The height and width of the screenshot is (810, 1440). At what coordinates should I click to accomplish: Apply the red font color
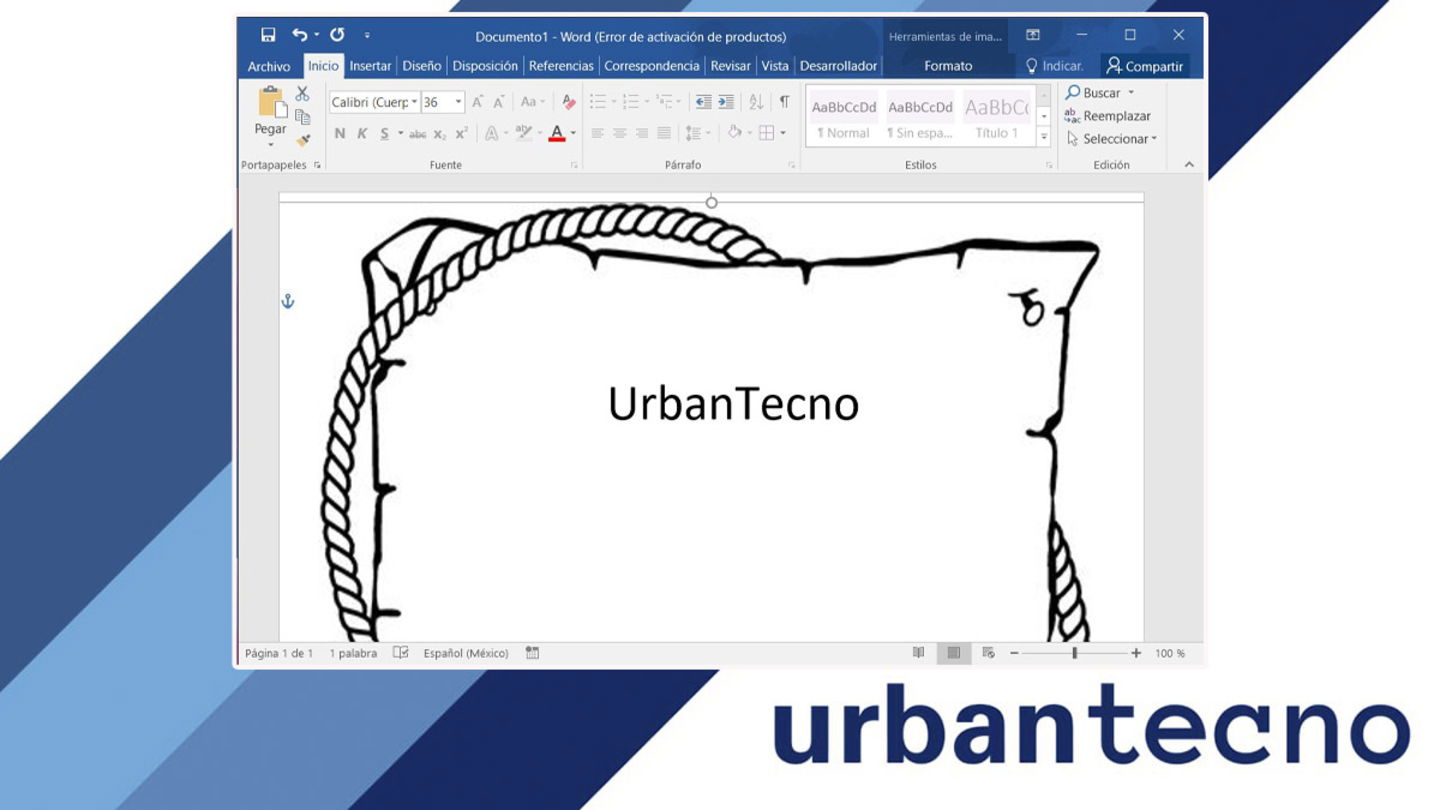click(557, 133)
